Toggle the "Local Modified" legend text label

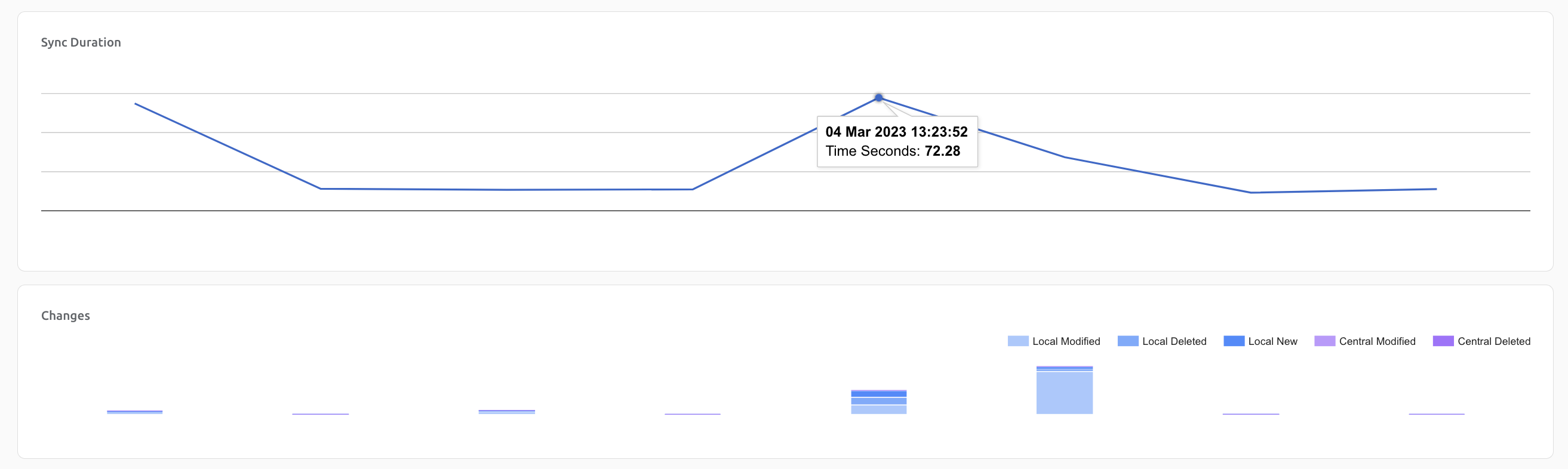click(x=1066, y=341)
